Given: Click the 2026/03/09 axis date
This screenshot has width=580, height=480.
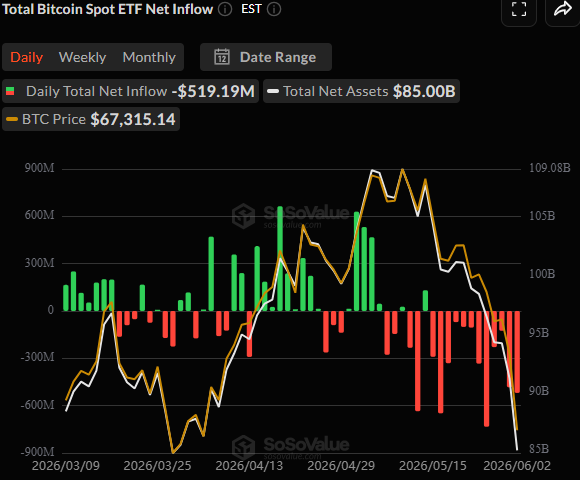Looking at the screenshot, I should (x=66, y=466).
